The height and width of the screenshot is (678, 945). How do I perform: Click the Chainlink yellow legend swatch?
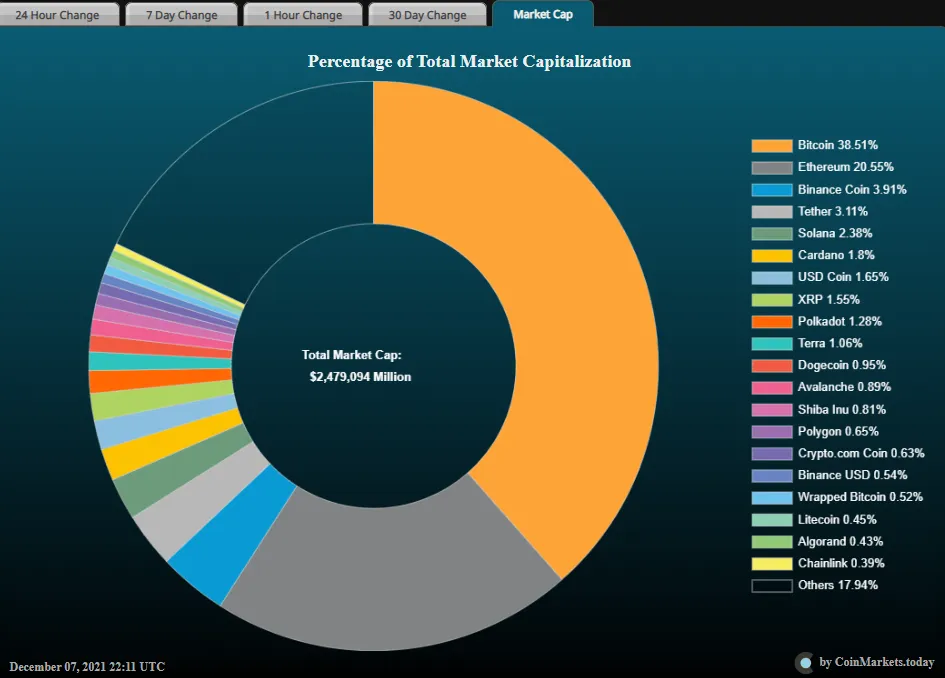click(771, 563)
